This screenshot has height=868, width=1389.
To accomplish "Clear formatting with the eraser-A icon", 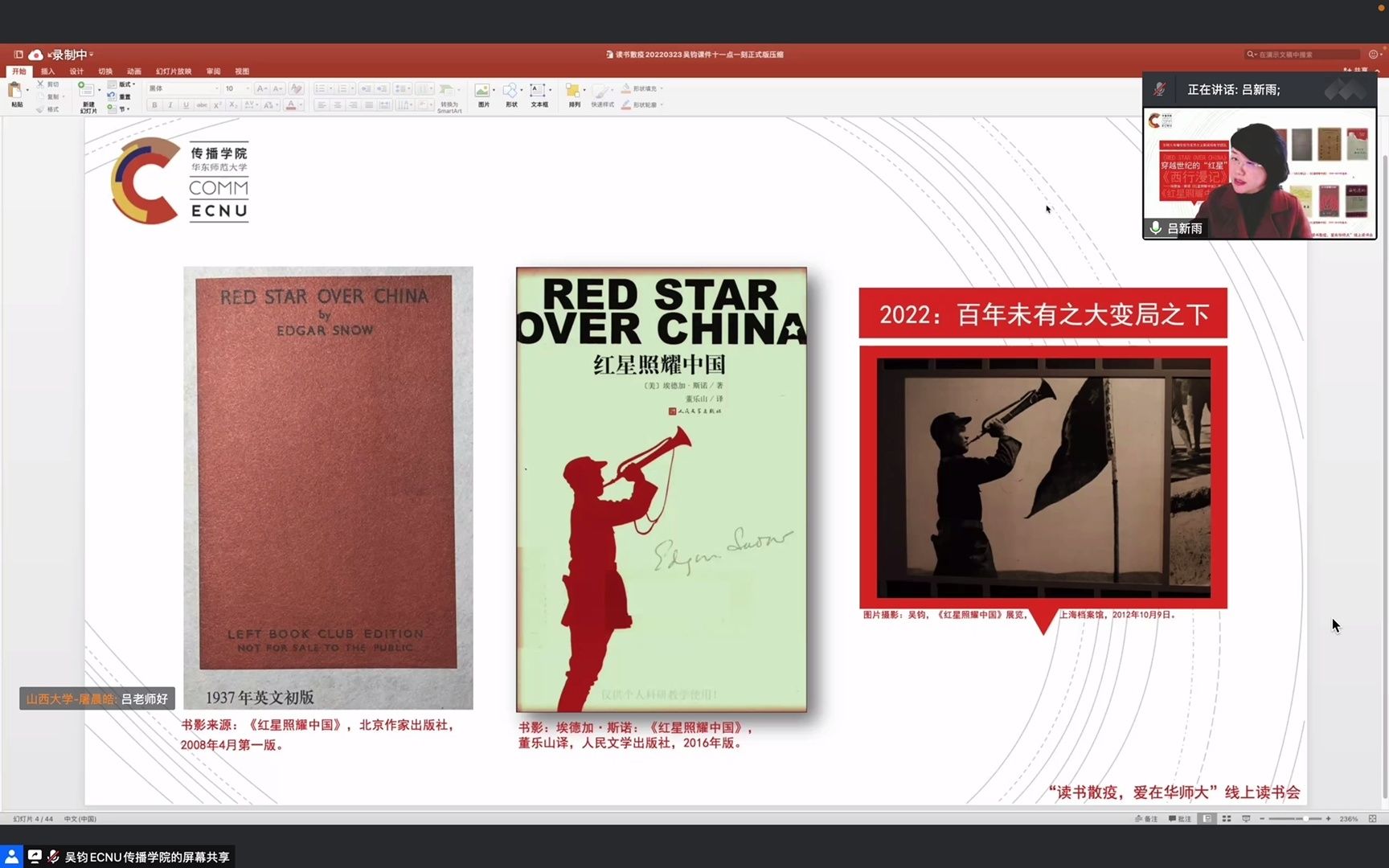I will [296, 88].
